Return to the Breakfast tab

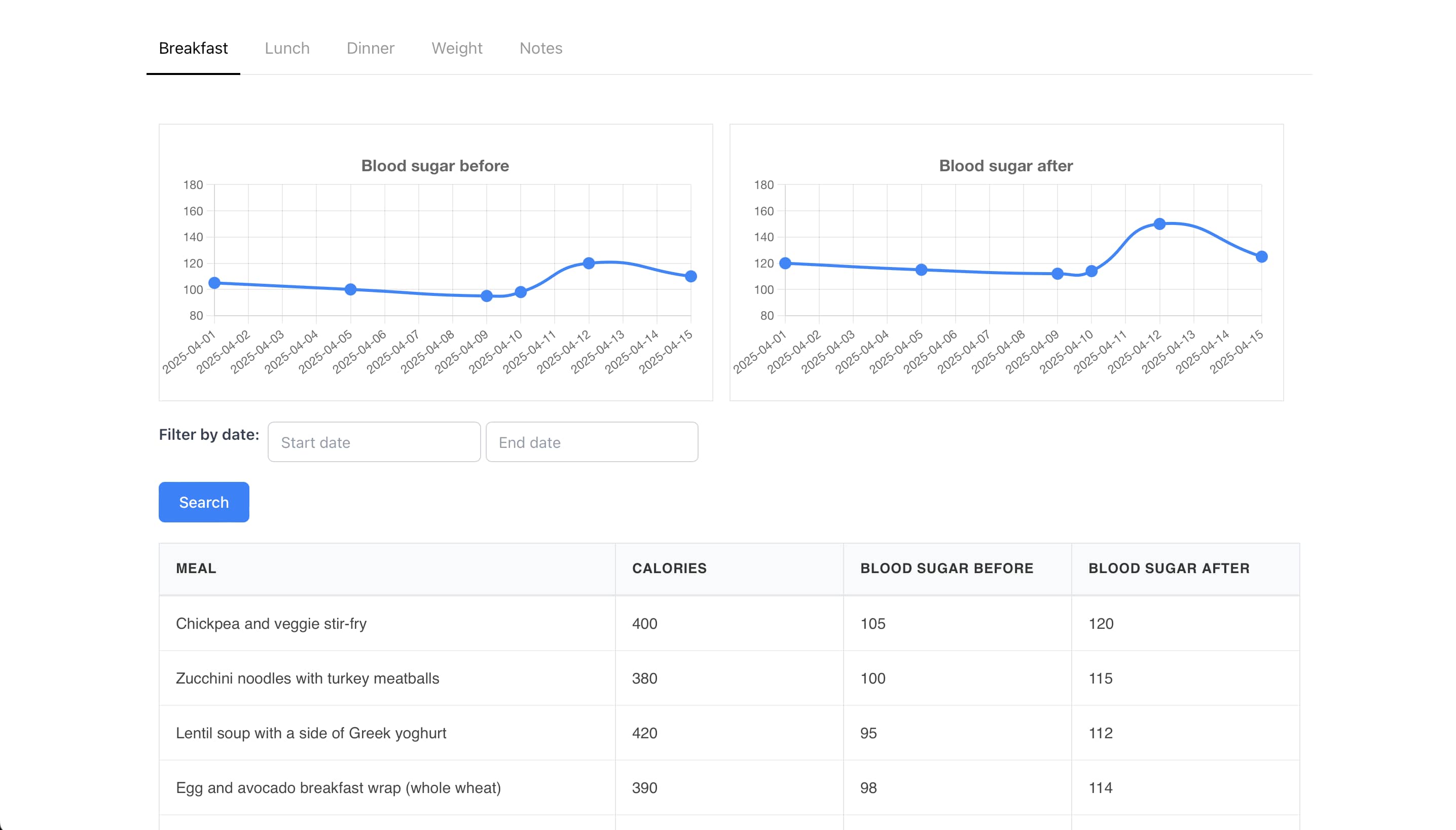[x=193, y=49]
